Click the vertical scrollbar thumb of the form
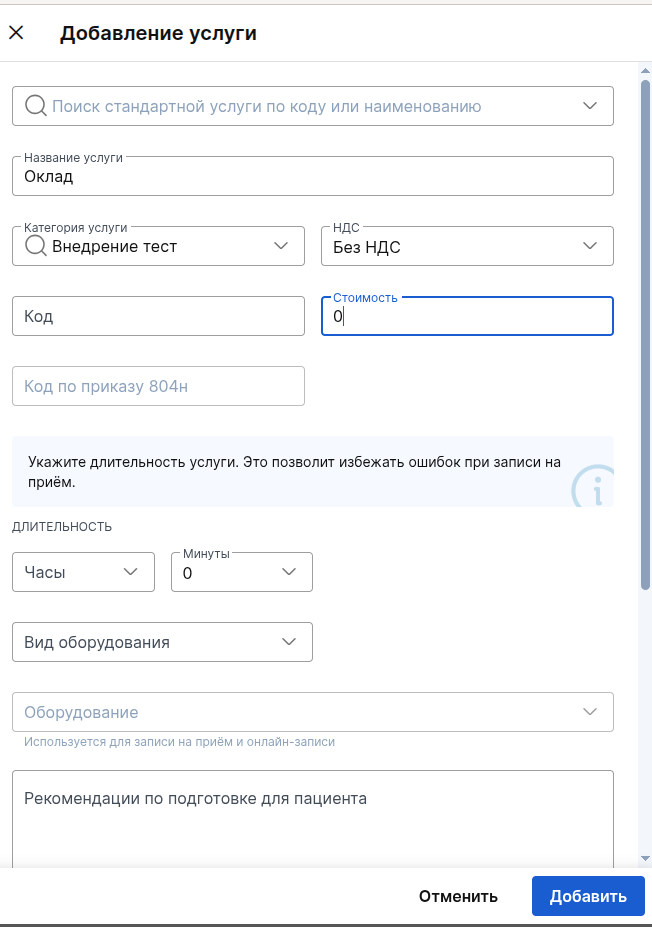 (645, 334)
